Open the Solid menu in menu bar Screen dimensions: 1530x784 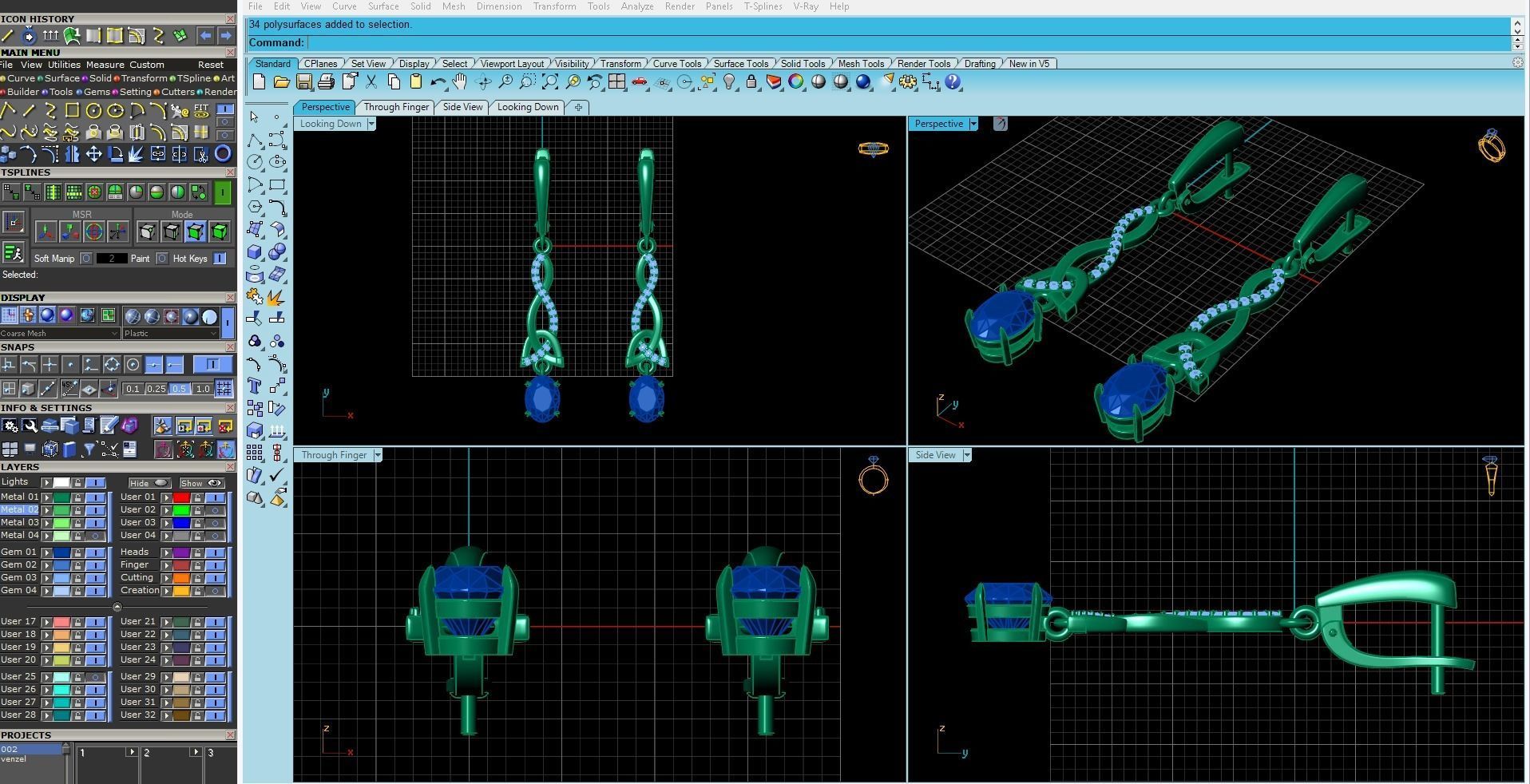click(x=420, y=6)
